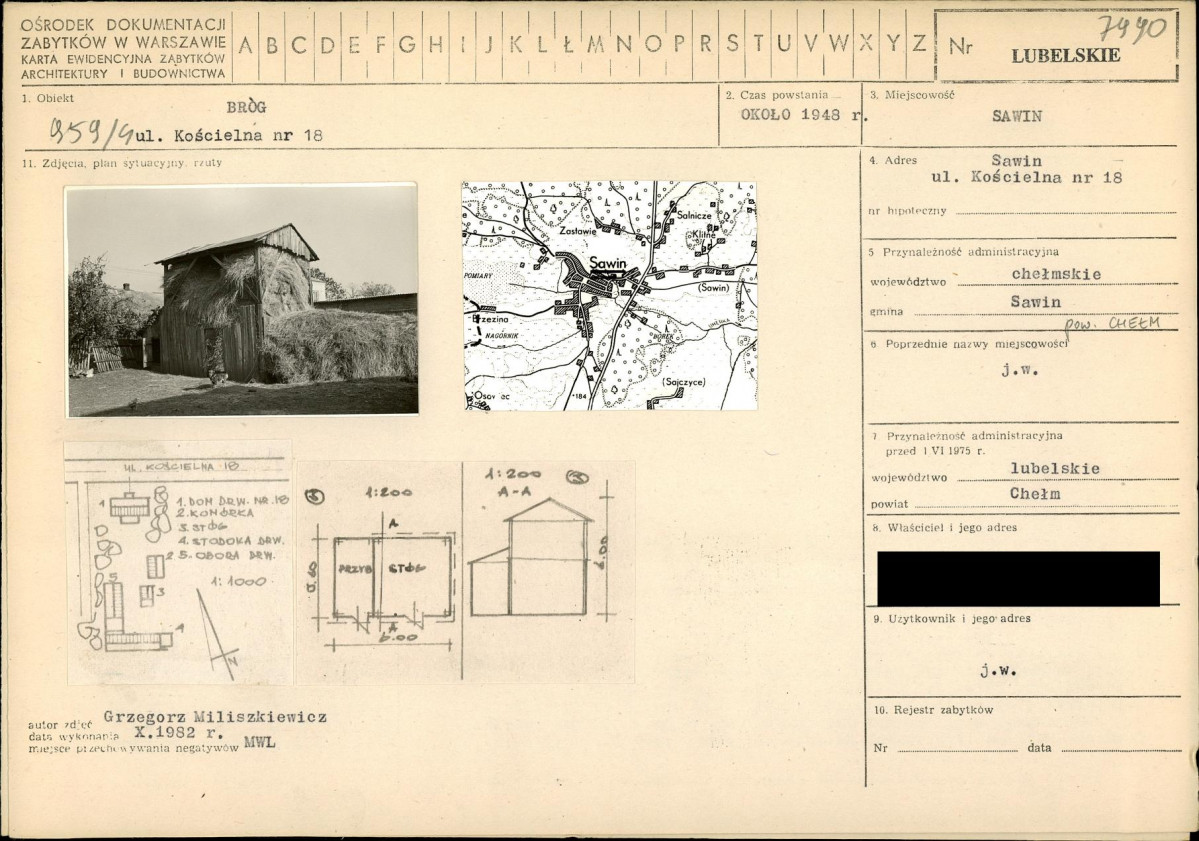Screen dimensions: 1199x841
Task: Select the województwo entry chełmskie
Action: [x=1055, y=274]
